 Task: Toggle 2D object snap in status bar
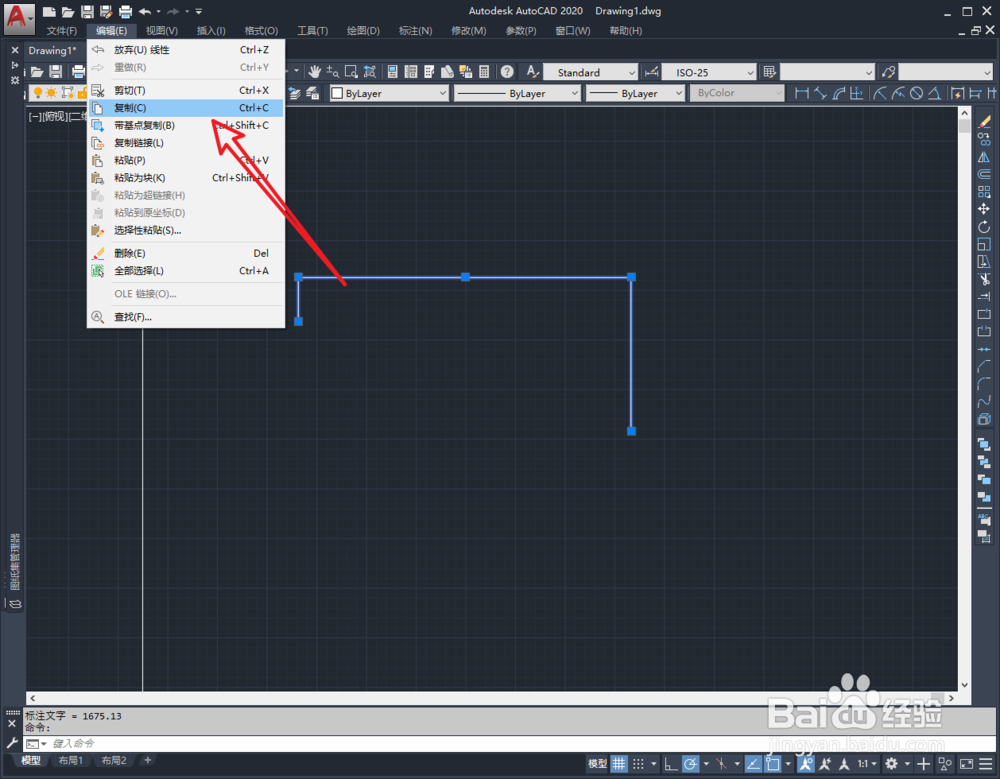click(x=773, y=764)
